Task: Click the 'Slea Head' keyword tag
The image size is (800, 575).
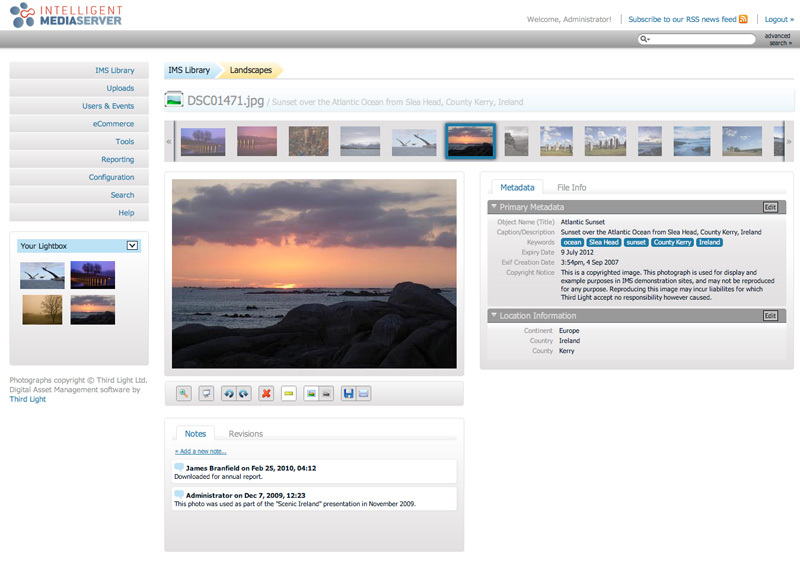Action: 604,242
